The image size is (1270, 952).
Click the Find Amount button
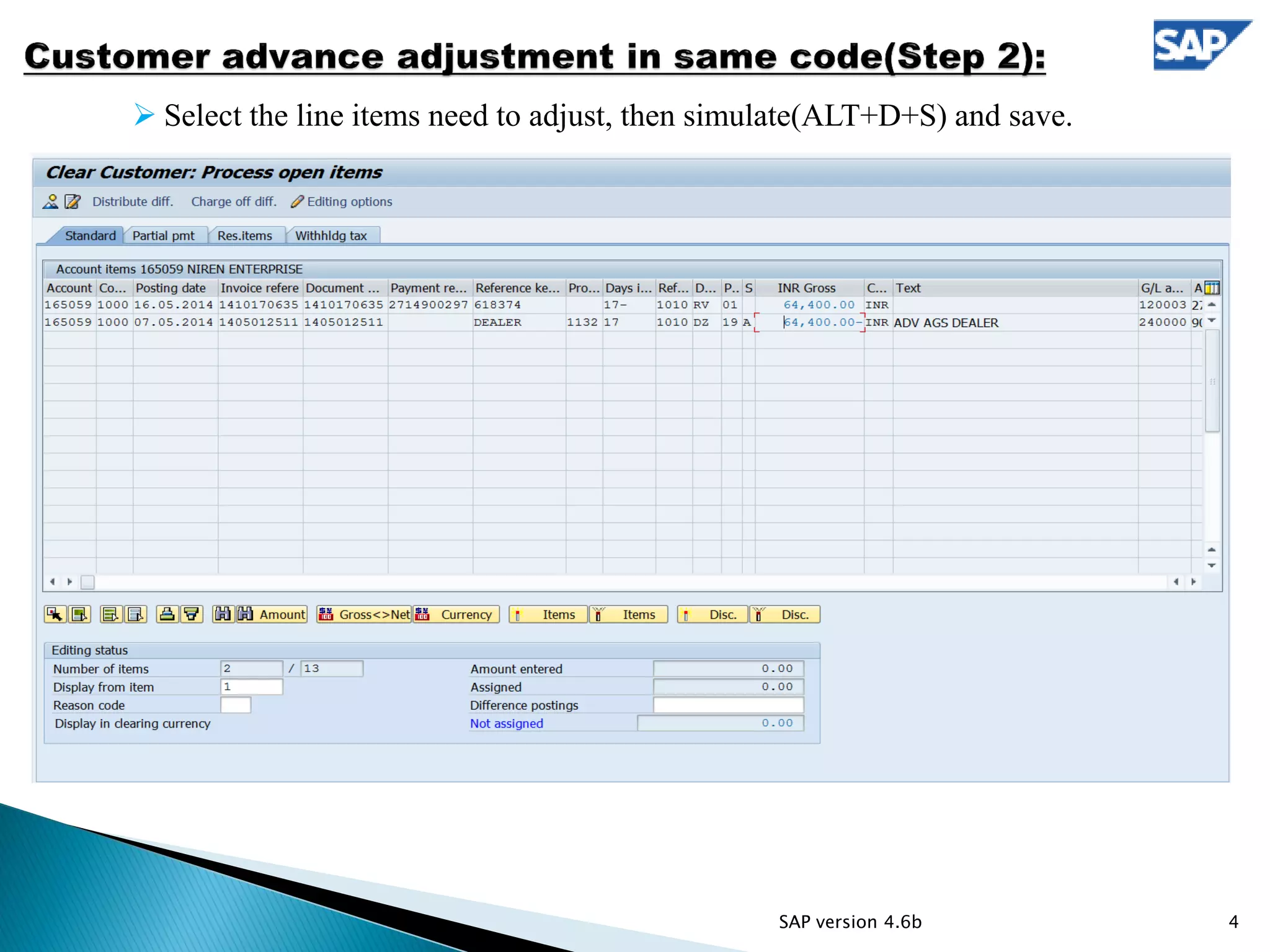(x=272, y=614)
